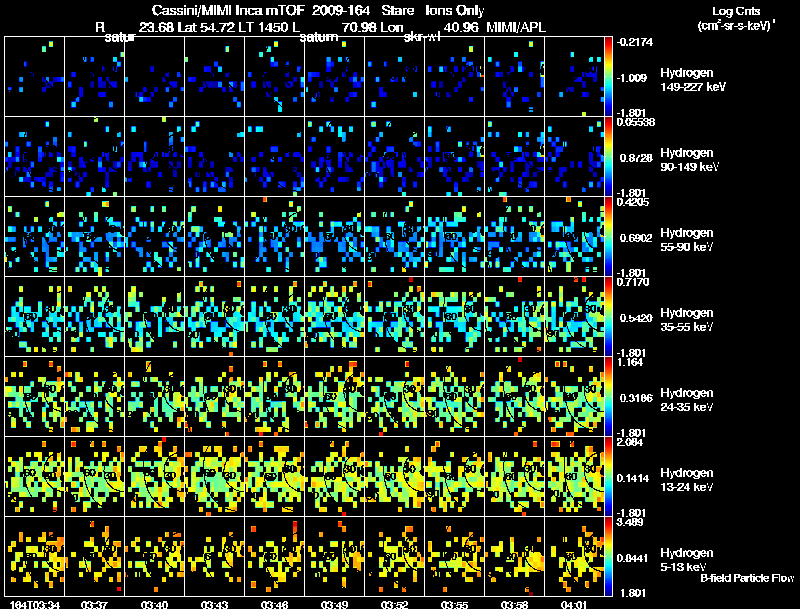Click the 13-24 keV row color bar
800x609 pixels.
(x=608, y=477)
